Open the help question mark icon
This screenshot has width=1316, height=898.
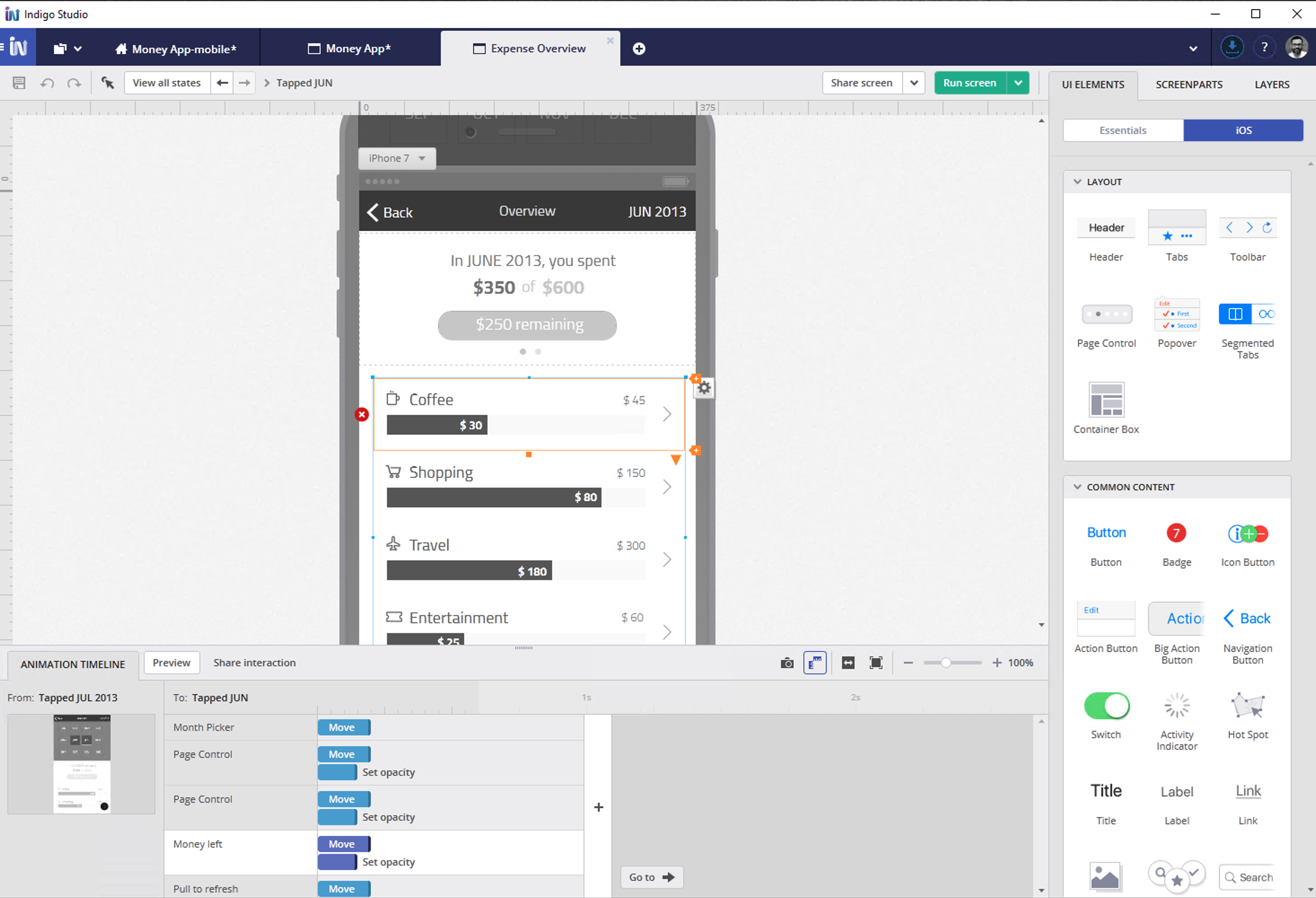pos(1264,48)
